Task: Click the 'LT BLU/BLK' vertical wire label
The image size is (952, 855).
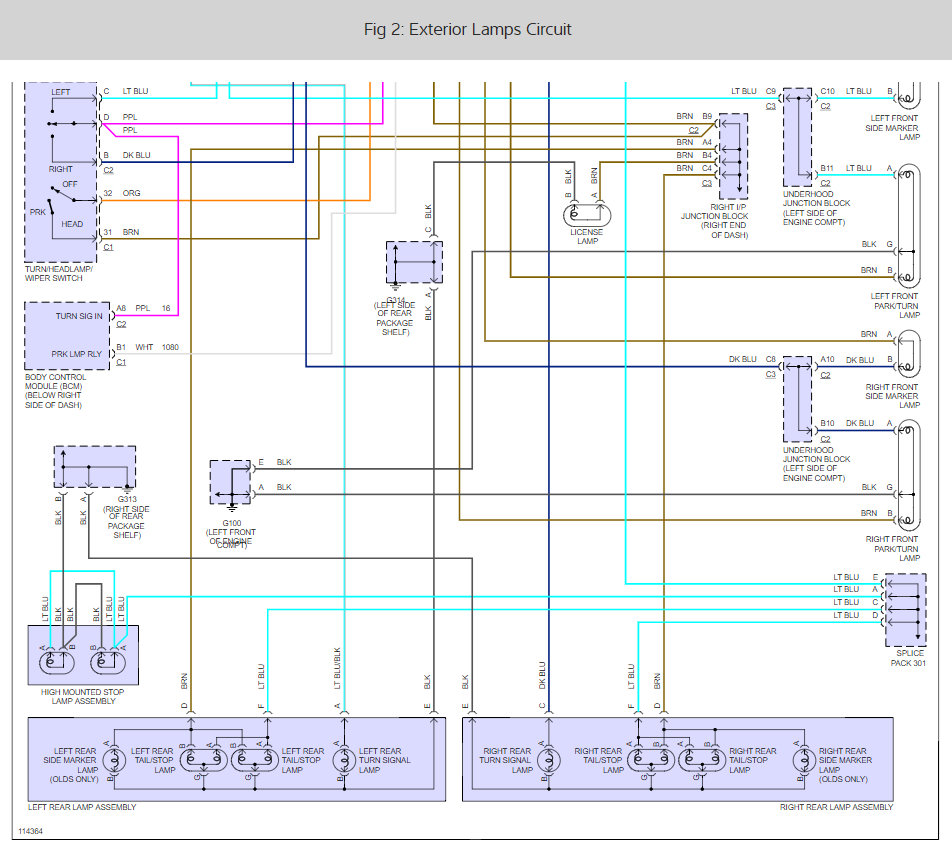Action: 337,667
